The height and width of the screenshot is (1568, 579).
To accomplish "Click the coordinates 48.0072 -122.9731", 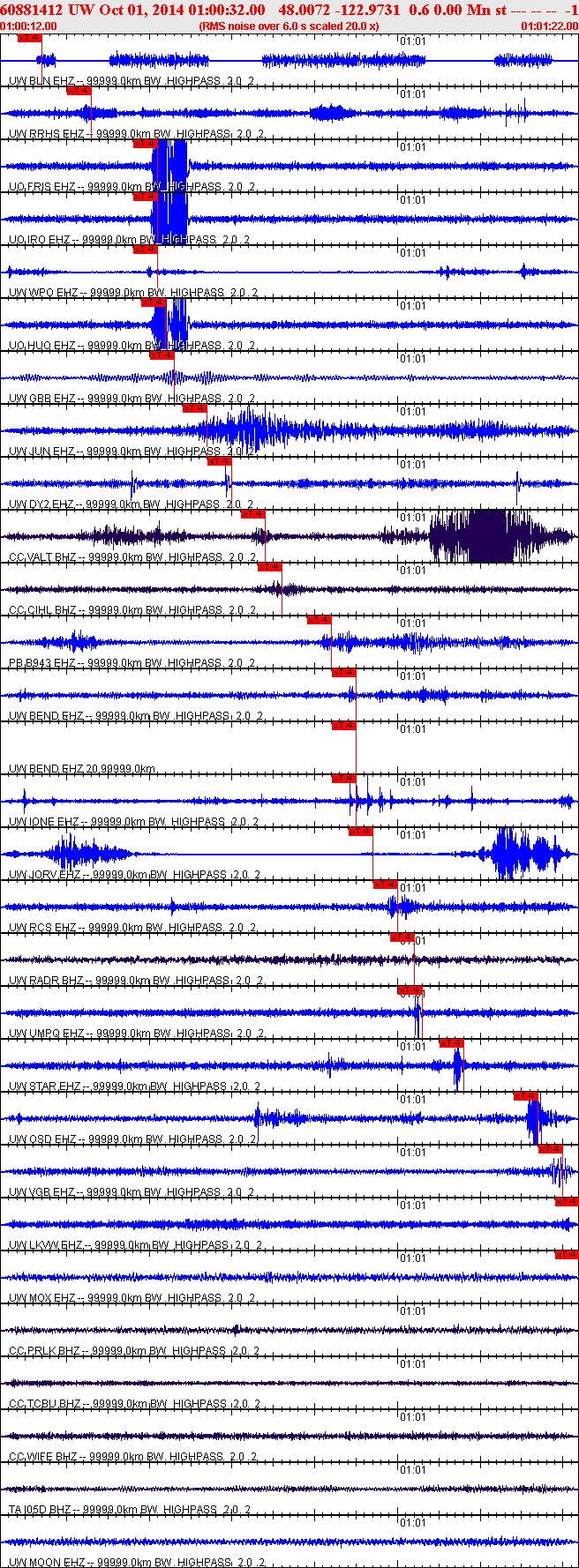I will tap(339, 10).
